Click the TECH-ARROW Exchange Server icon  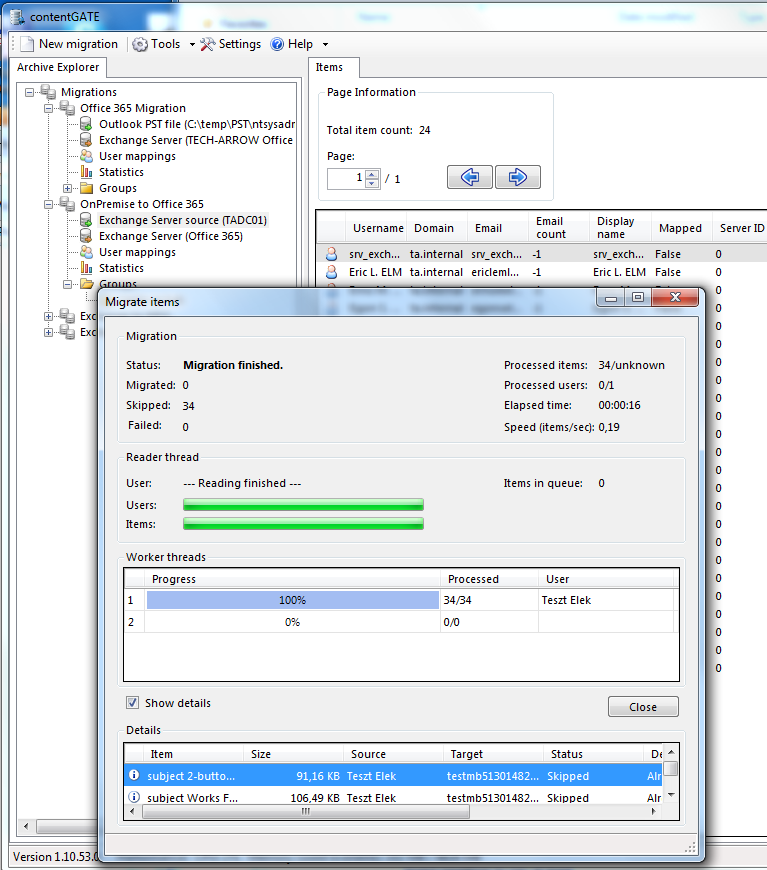86,140
